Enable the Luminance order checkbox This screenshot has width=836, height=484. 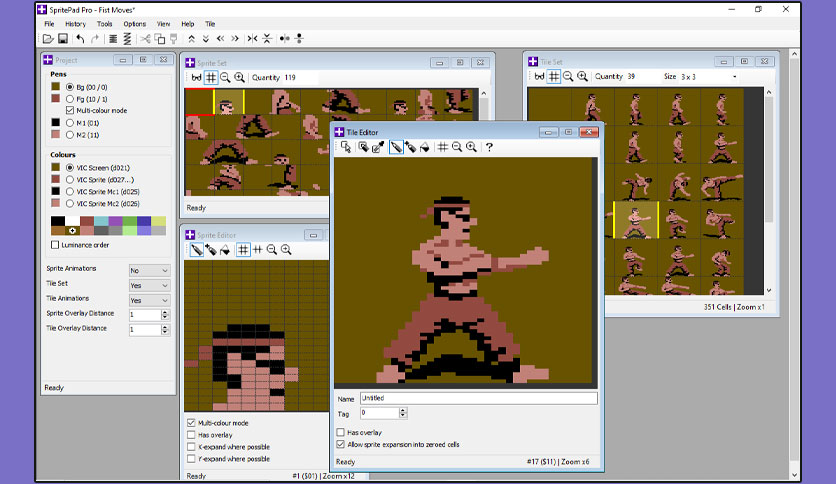click(x=55, y=245)
